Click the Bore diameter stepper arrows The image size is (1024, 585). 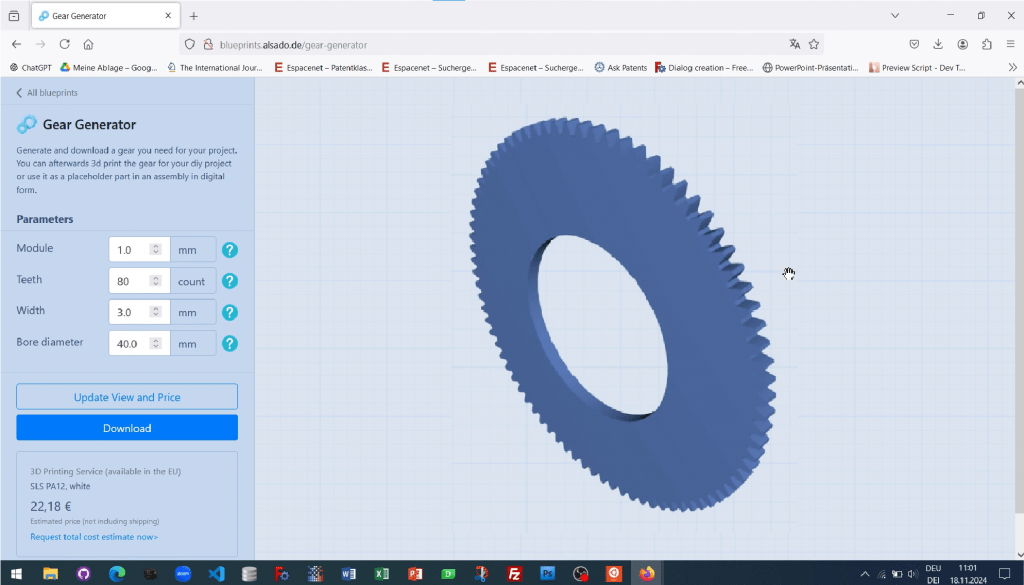[x=155, y=343]
